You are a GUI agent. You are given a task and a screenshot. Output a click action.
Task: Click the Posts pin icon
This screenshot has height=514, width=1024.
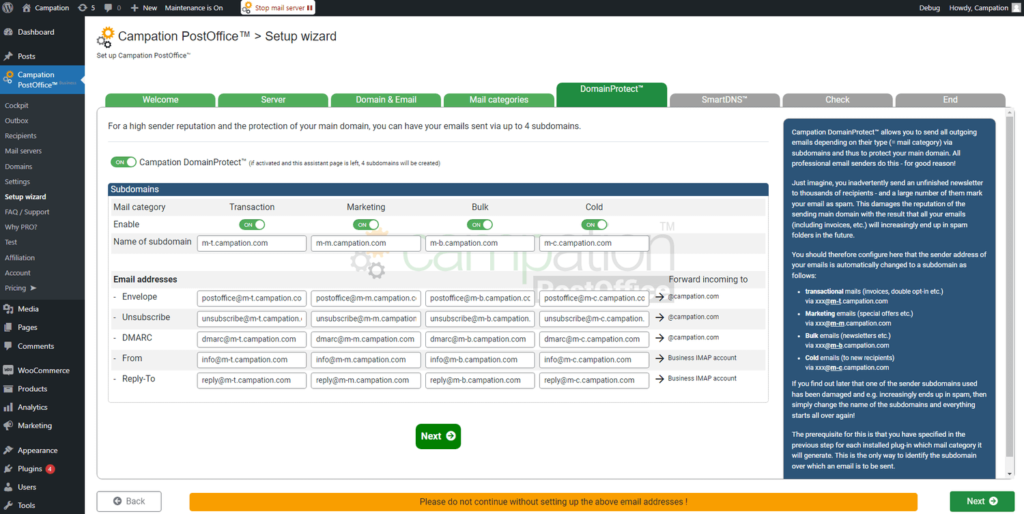(x=8, y=56)
